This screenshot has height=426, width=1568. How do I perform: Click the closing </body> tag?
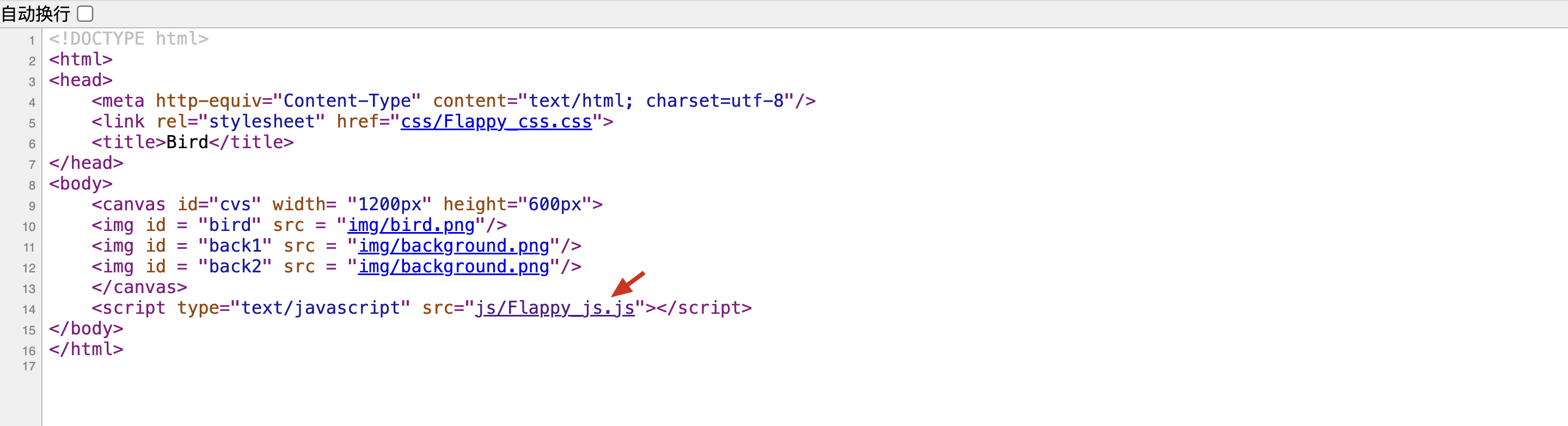[x=87, y=329]
